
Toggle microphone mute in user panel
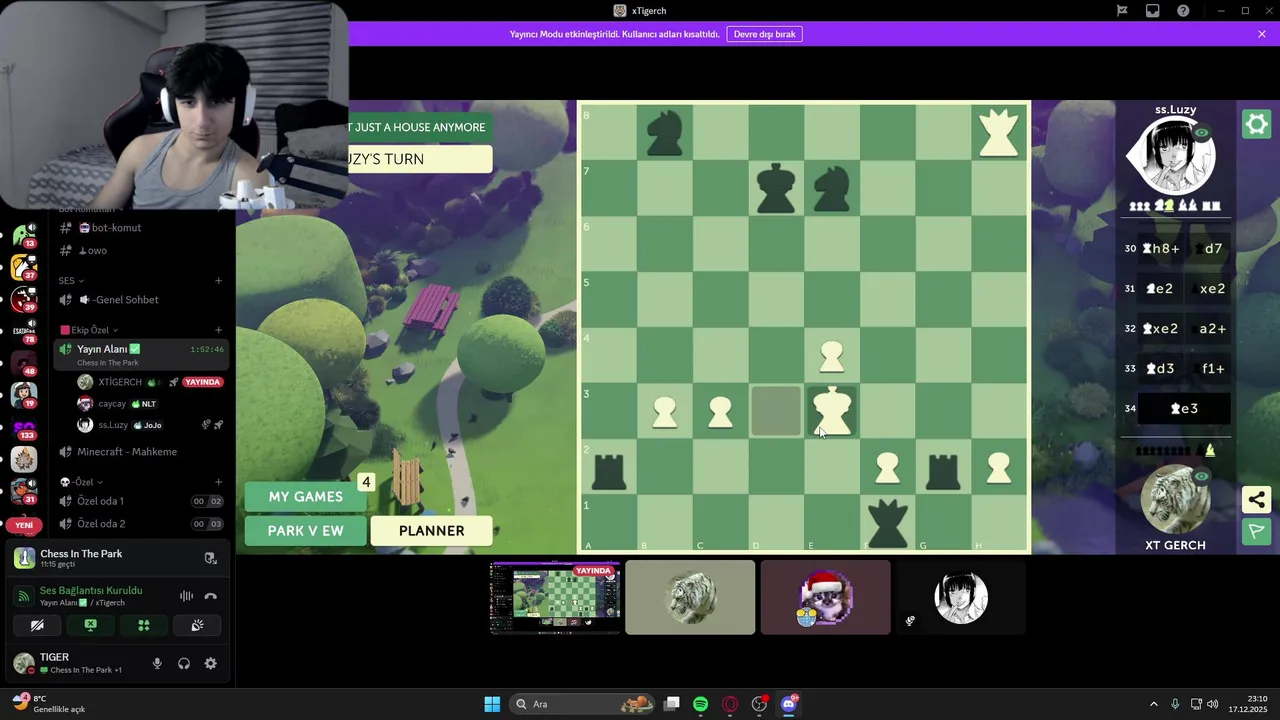point(157,663)
